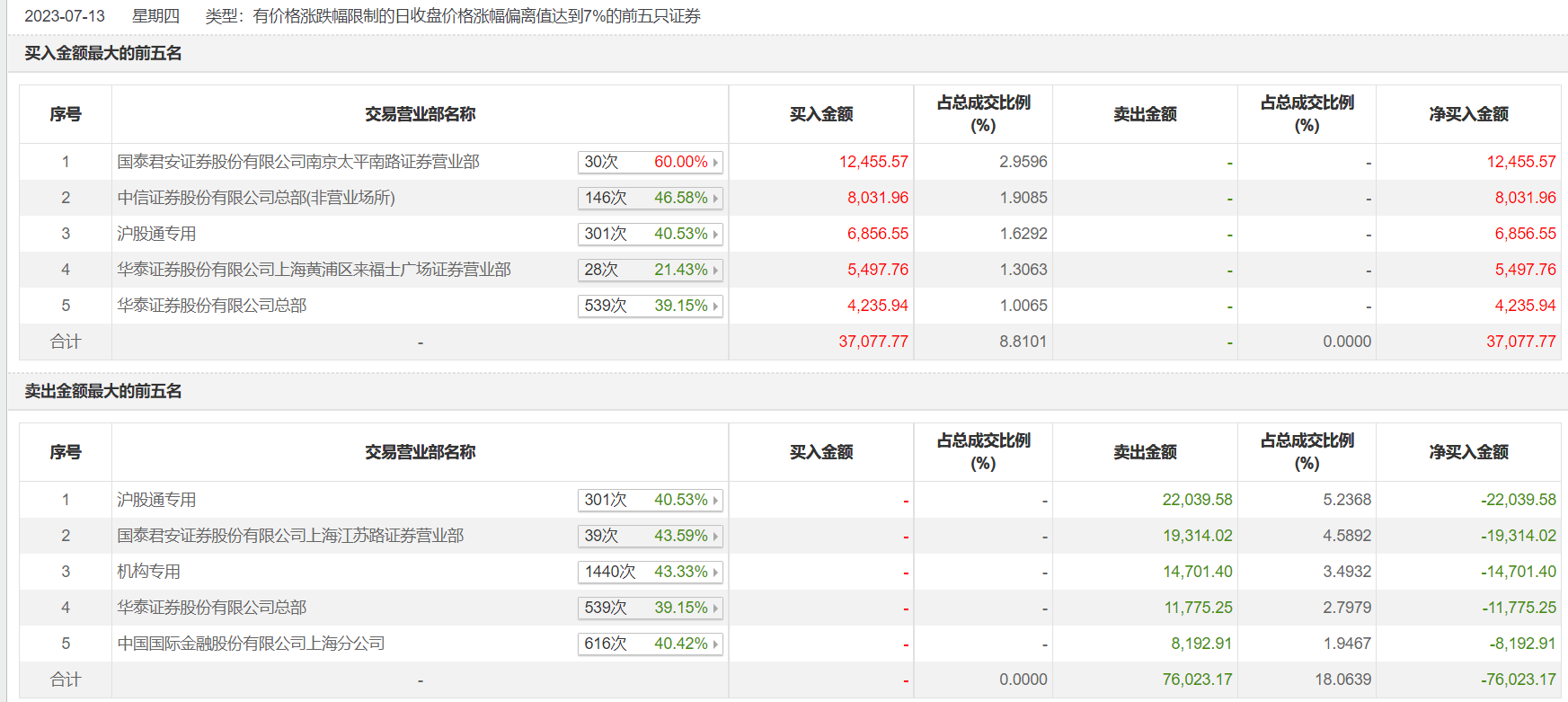Screen dimensions: 1568x702
Task: Expand the 616次 40.42% stats box
Action: click(651, 644)
